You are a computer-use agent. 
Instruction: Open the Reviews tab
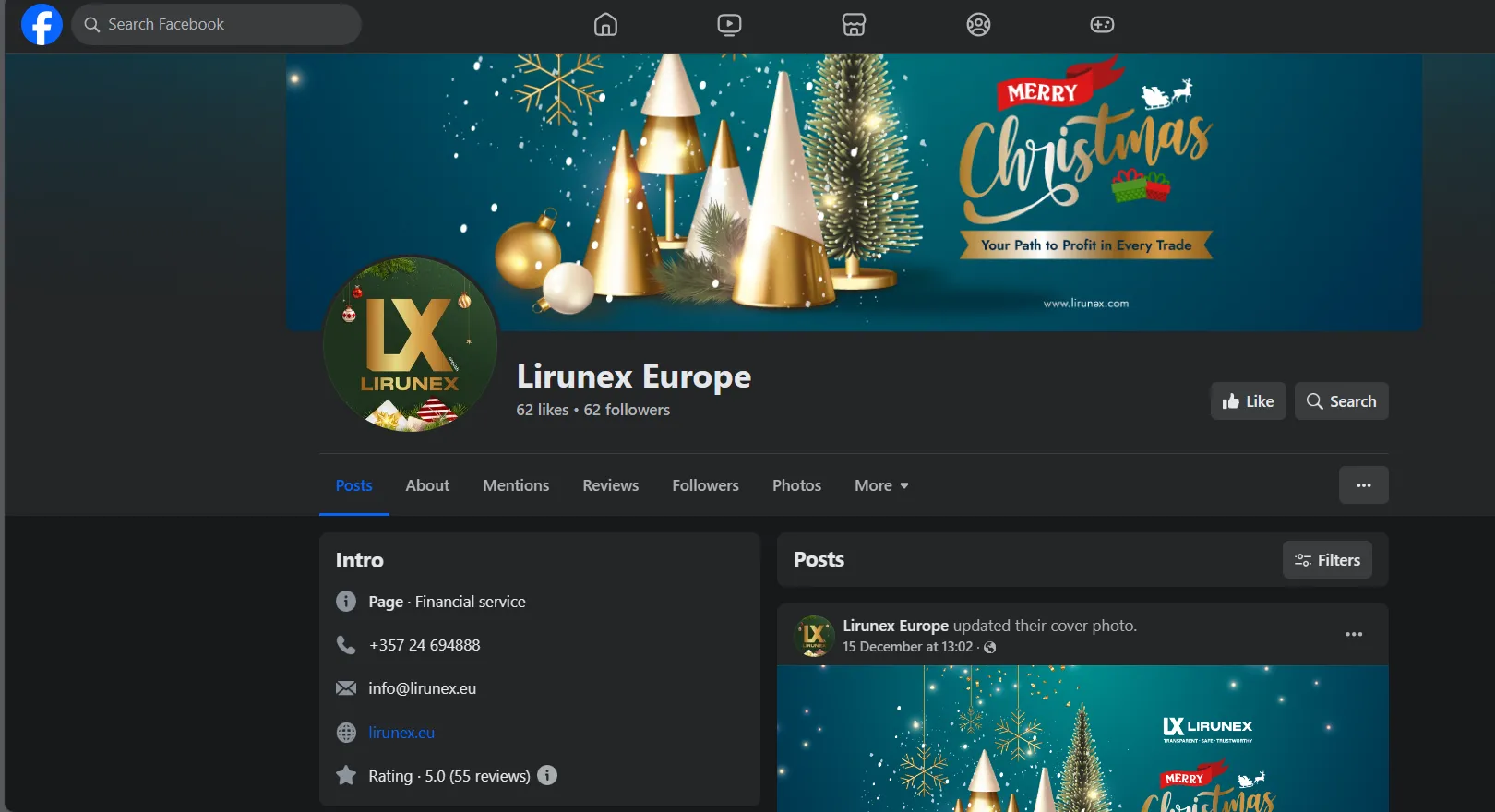click(x=610, y=485)
